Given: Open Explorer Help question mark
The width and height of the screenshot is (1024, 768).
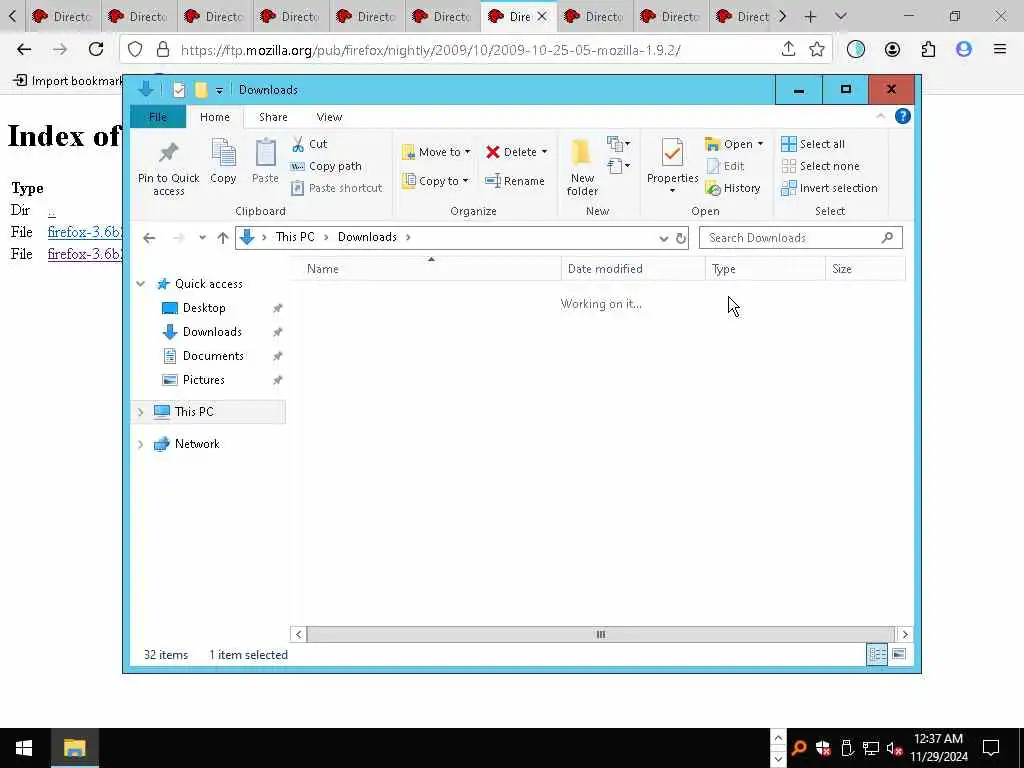Looking at the screenshot, I should 903,116.
